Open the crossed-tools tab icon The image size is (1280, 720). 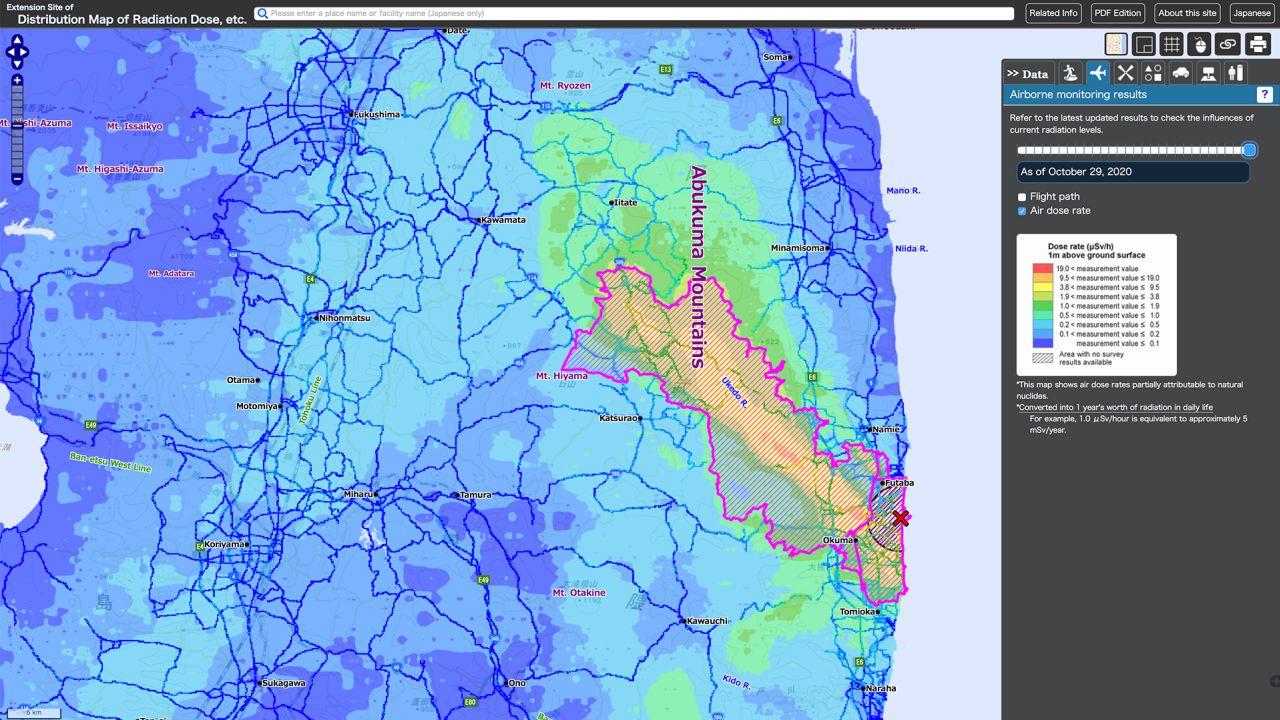pos(1126,73)
